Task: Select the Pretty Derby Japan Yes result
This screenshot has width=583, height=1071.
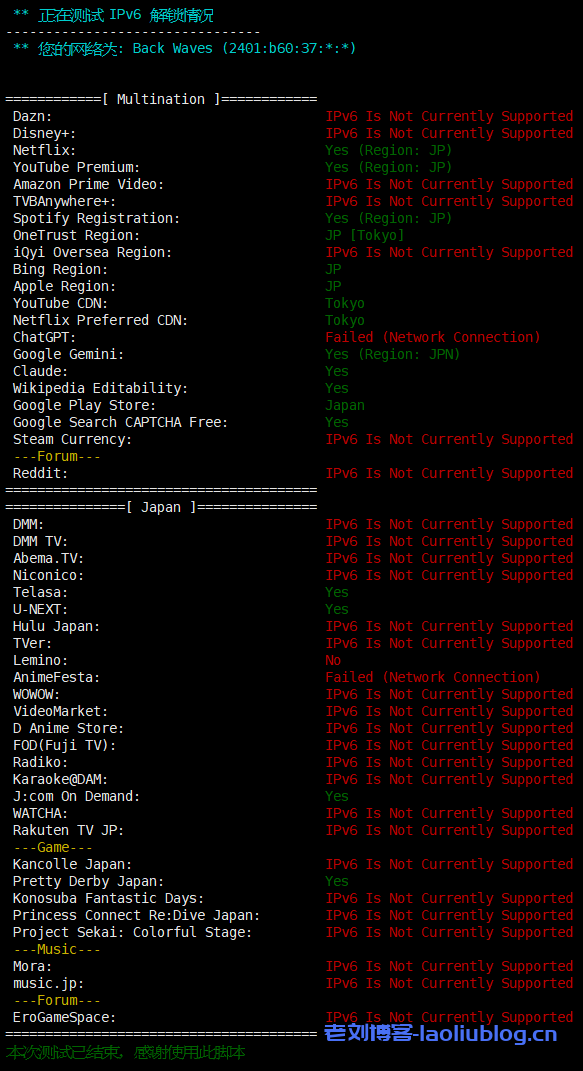Action: pos(337,882)
